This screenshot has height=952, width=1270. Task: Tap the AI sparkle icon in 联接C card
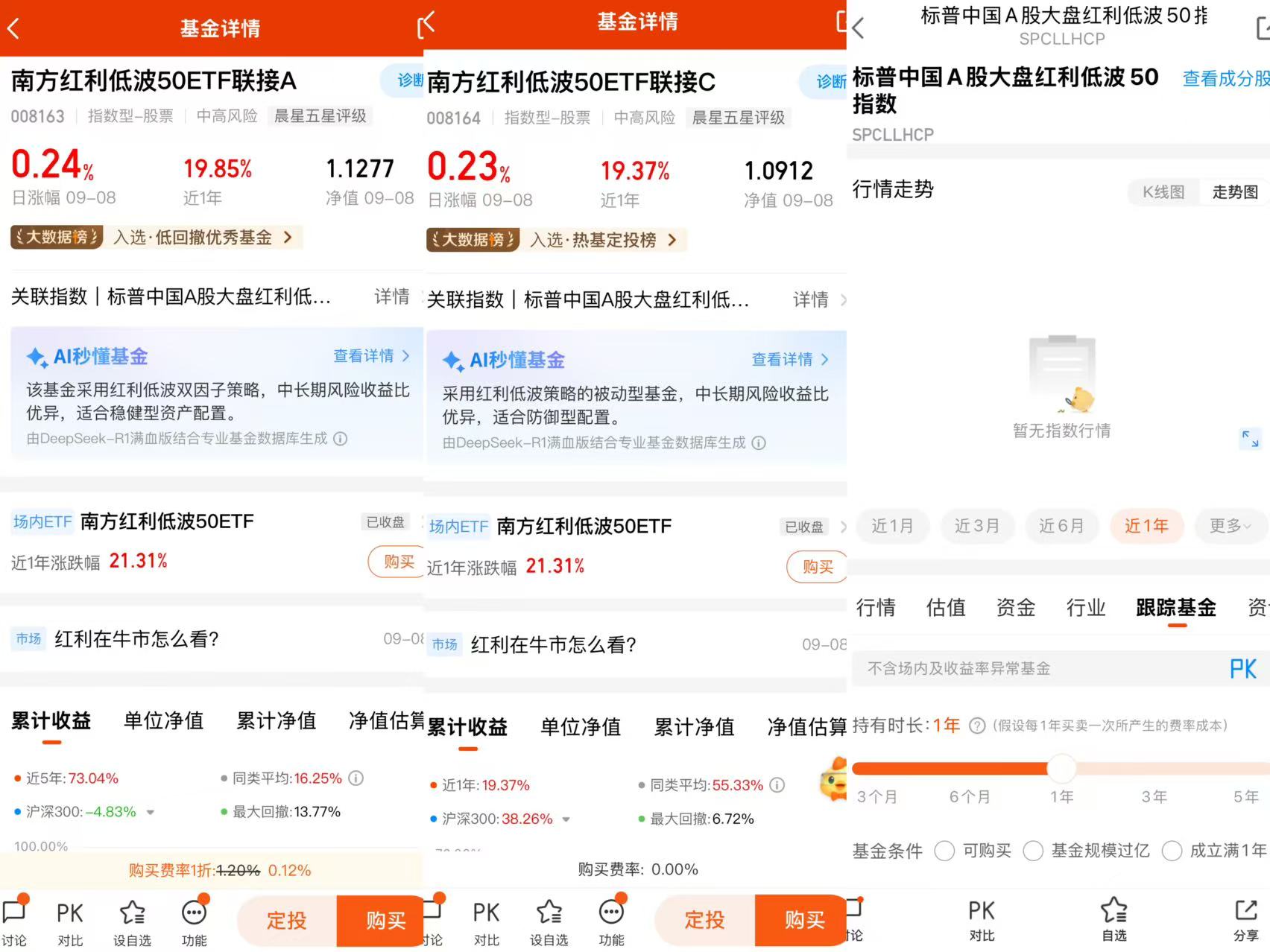[x=453, y=361]
